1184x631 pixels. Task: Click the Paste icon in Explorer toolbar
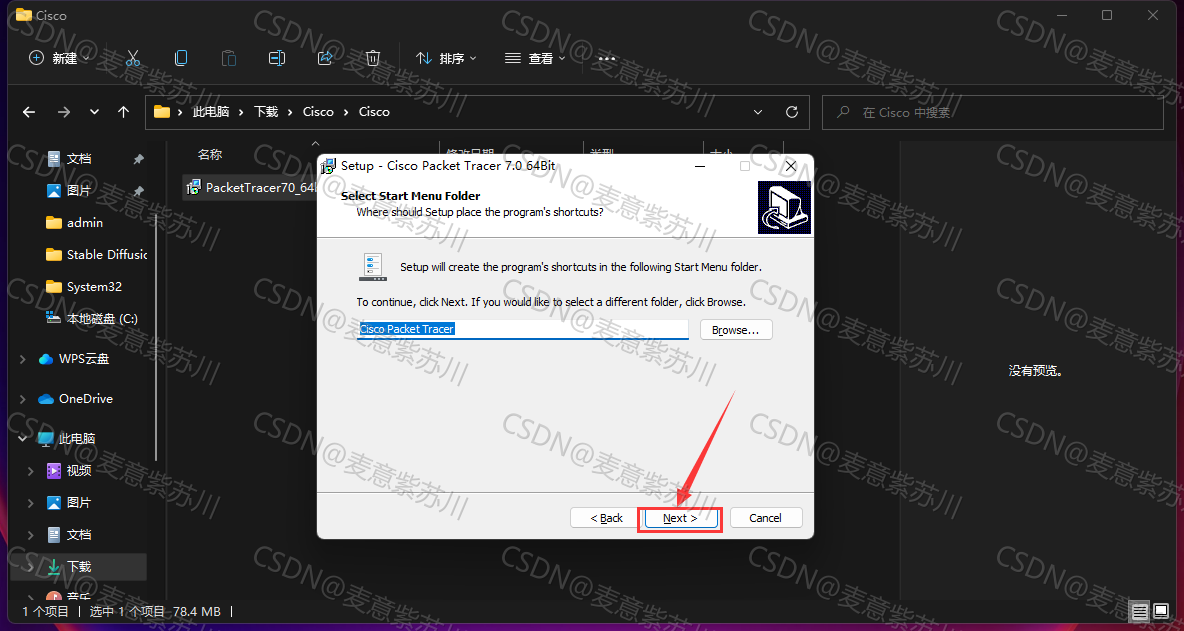(x=229, y=58)
